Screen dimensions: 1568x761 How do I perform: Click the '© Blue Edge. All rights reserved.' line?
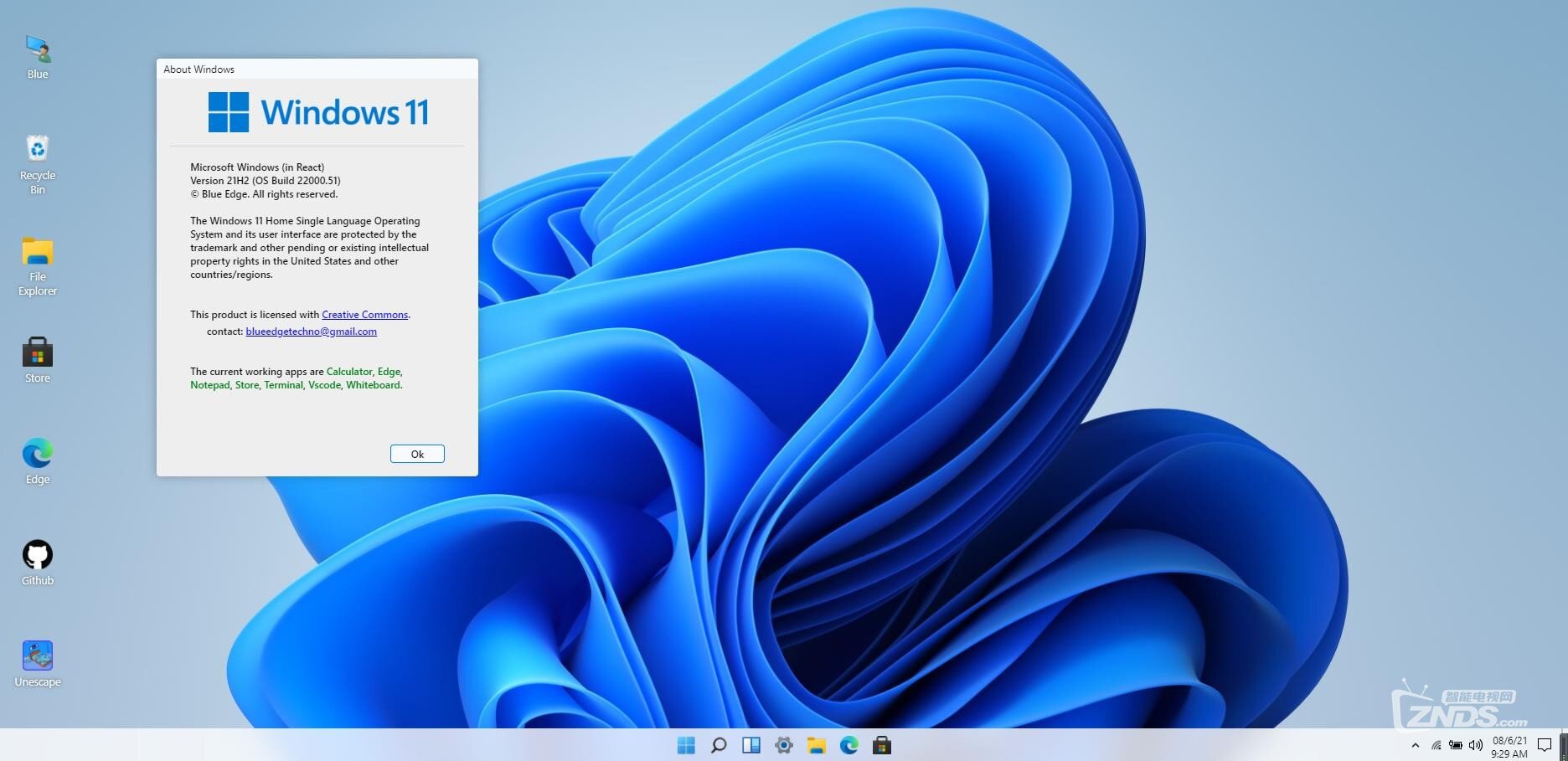click(264, 194)
